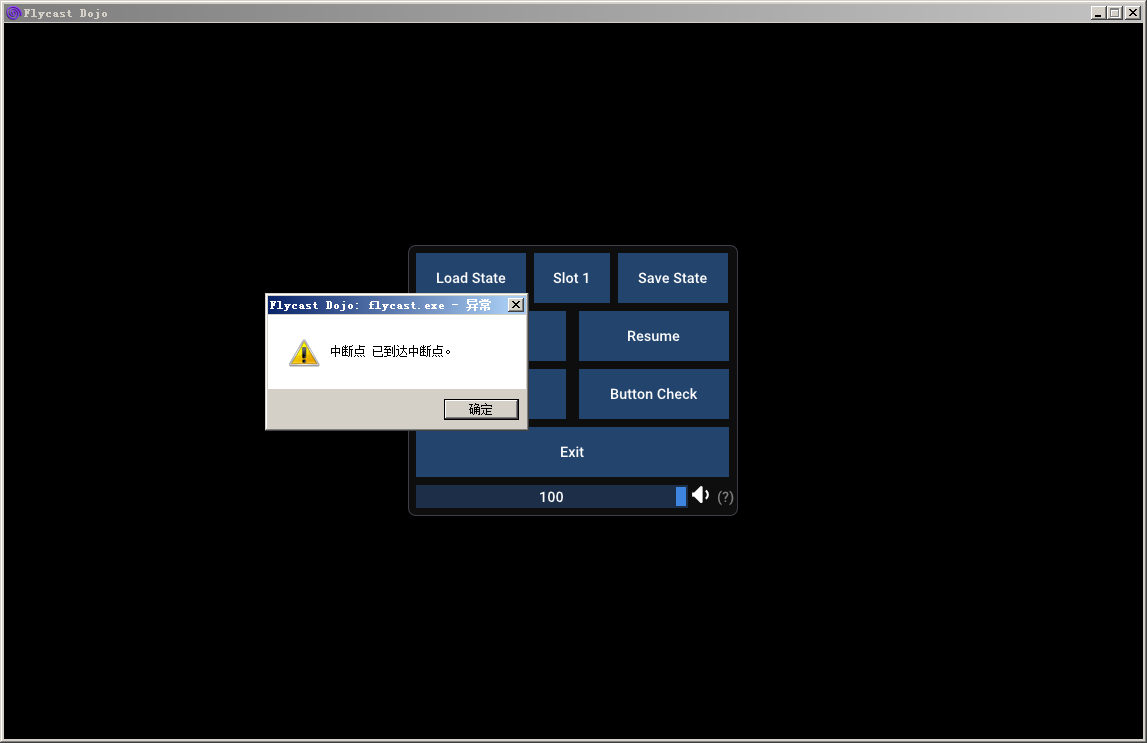This screenshot has height=743, width=1147.
Task: Click Exit in the pause menu
Action: (x=572, y=452)
